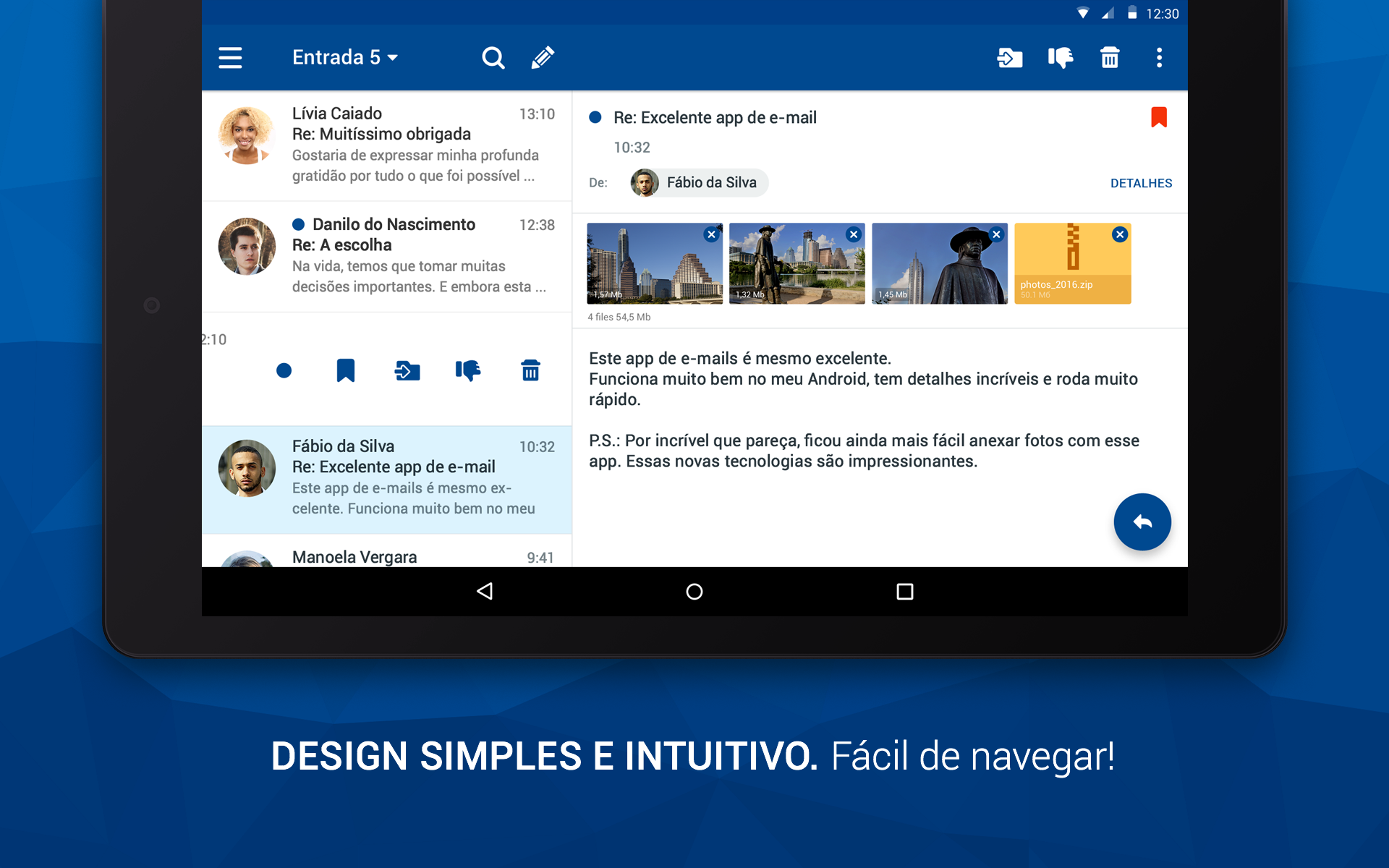Compose a new email with pencil icon
1389x868 pixels.
[543, 57]
